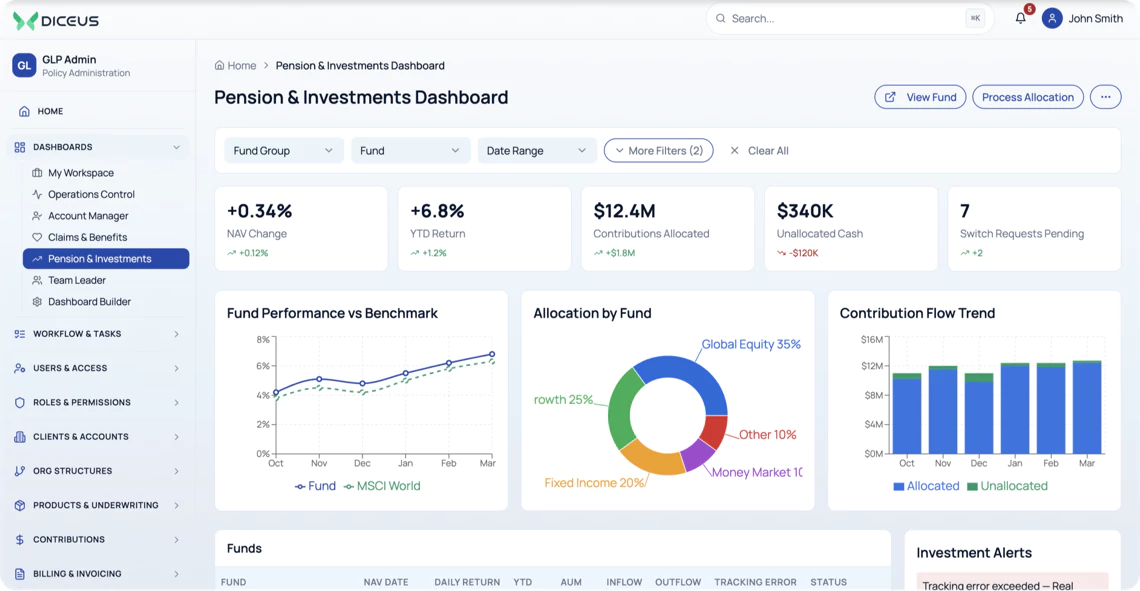This screenshot has height=591, width=1140.
Task: Click the Contributions dollar icon
Action: point(20,539)
